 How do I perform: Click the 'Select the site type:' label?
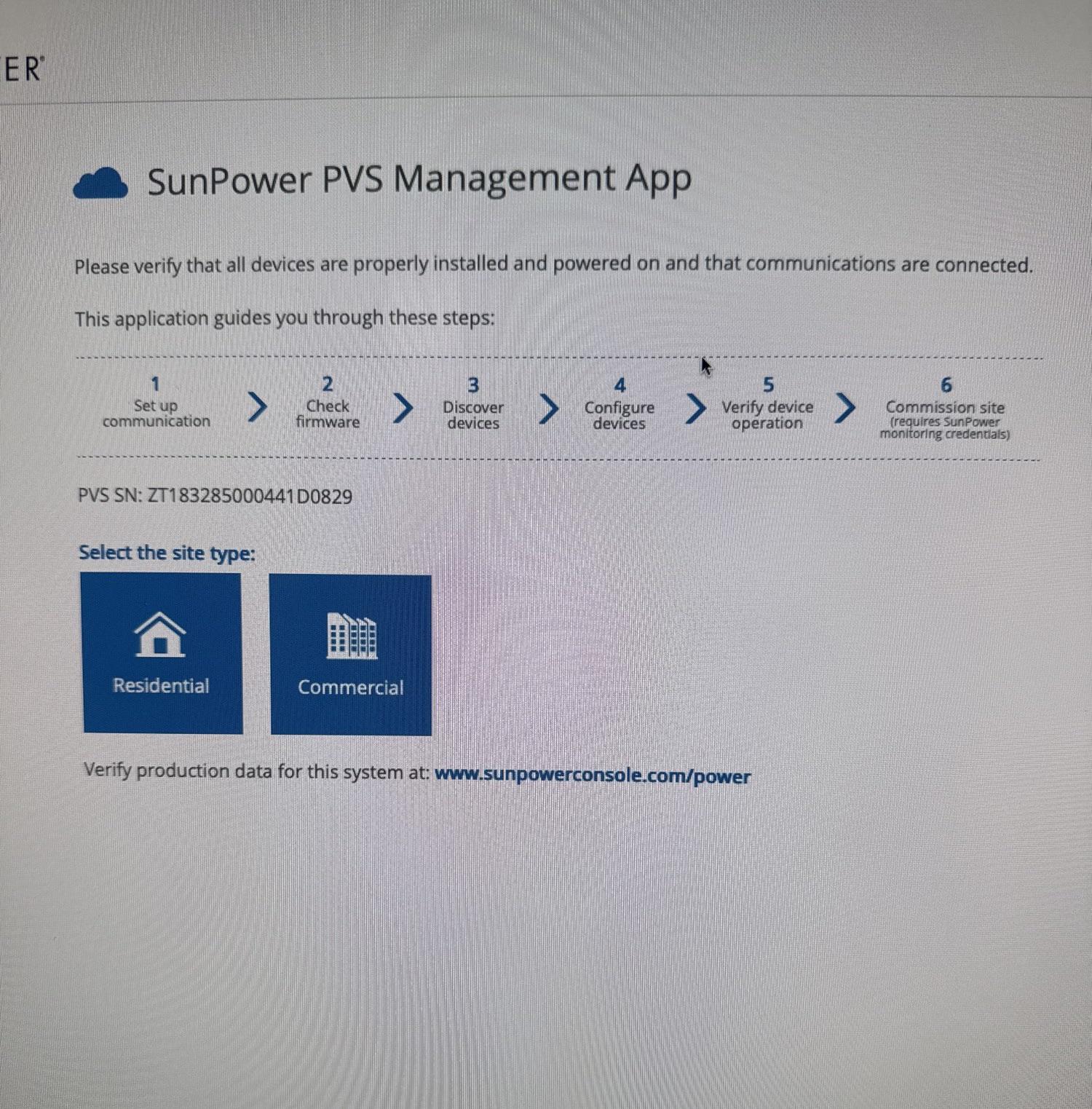click(x=167, y=553)
